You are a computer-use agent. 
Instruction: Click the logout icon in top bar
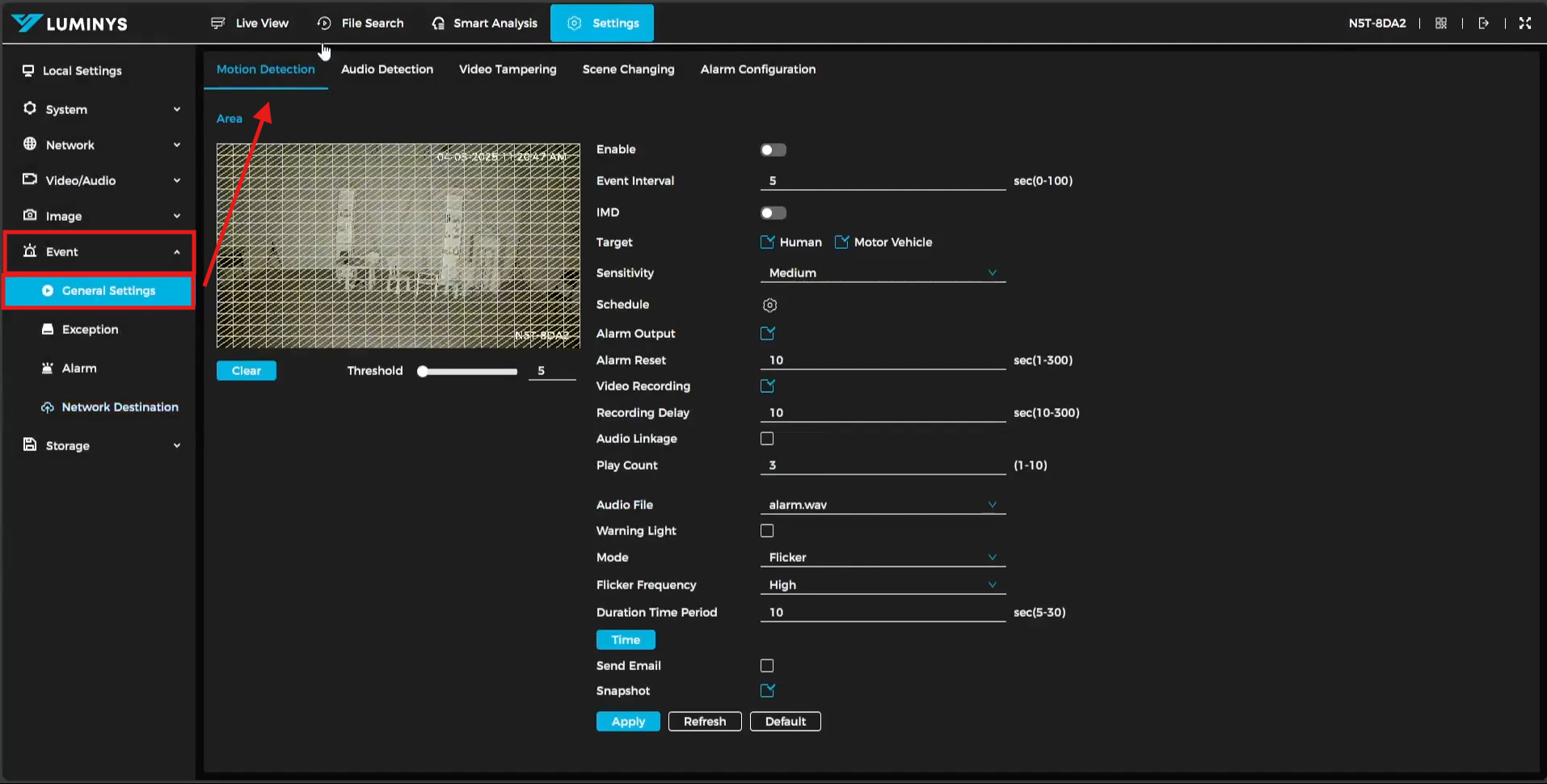click(x=1483, y=23)
